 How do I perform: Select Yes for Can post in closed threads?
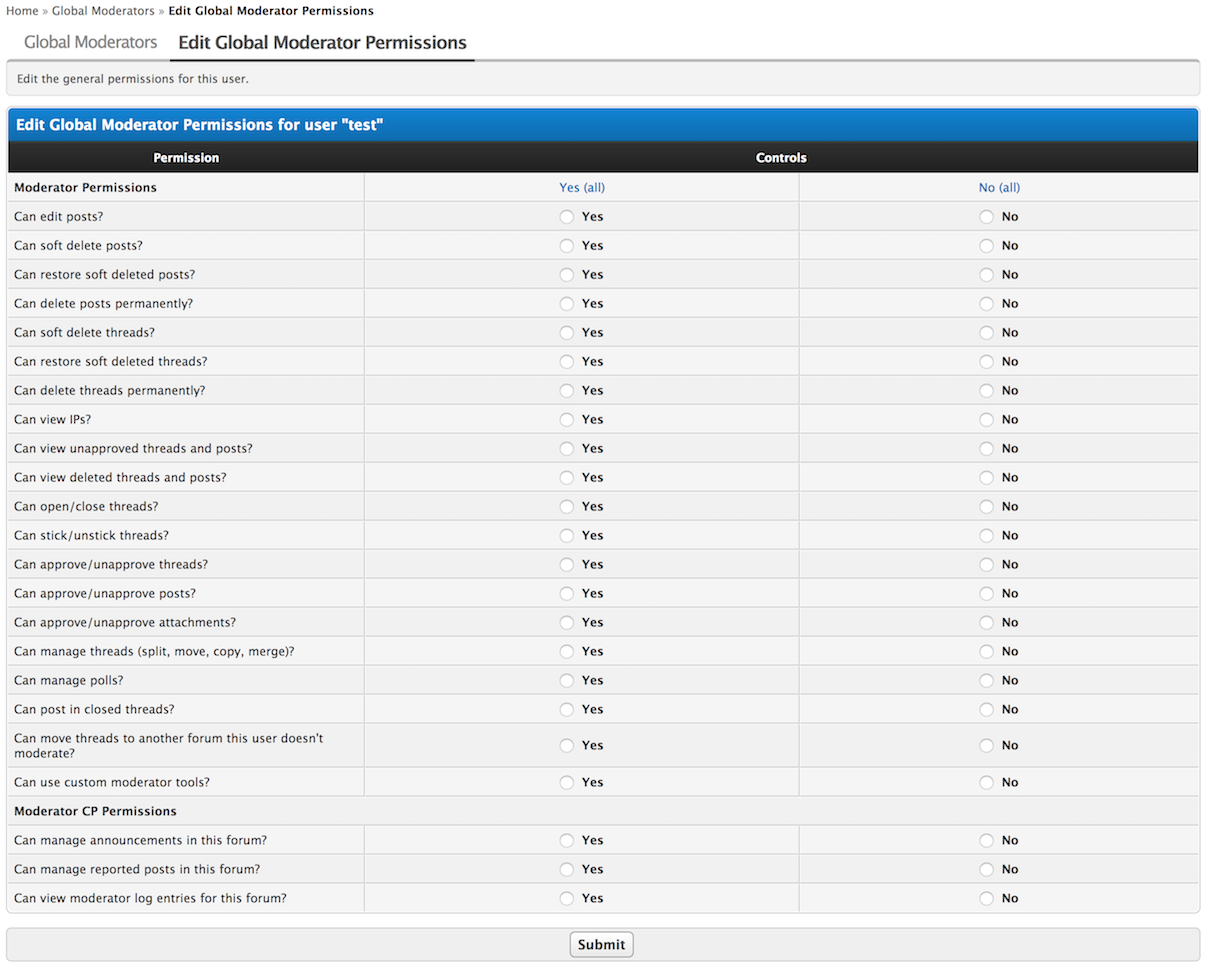coord(567,710)
